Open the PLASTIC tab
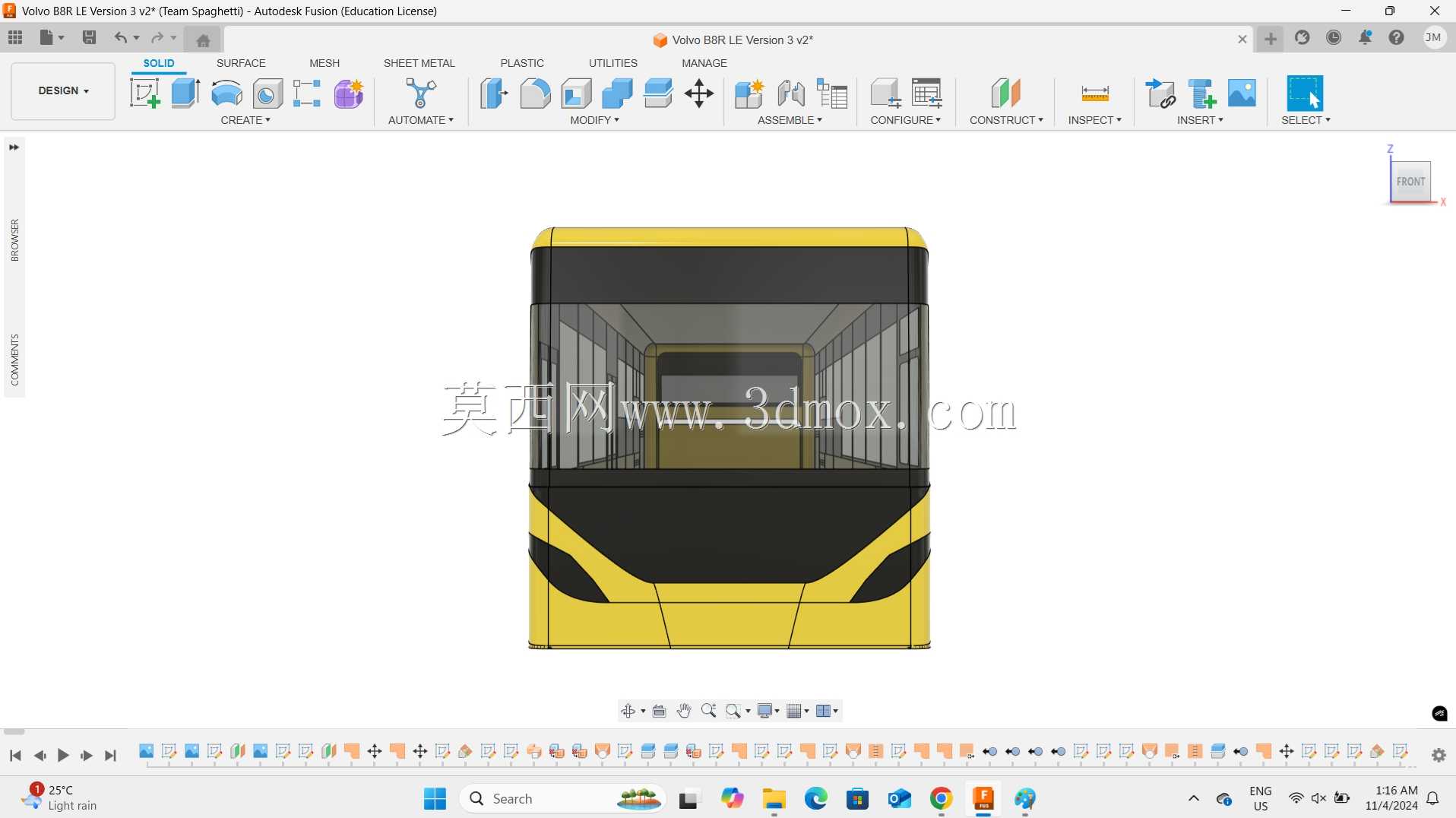The width and height of the screenshot is (1456, 818). point(522,63)
